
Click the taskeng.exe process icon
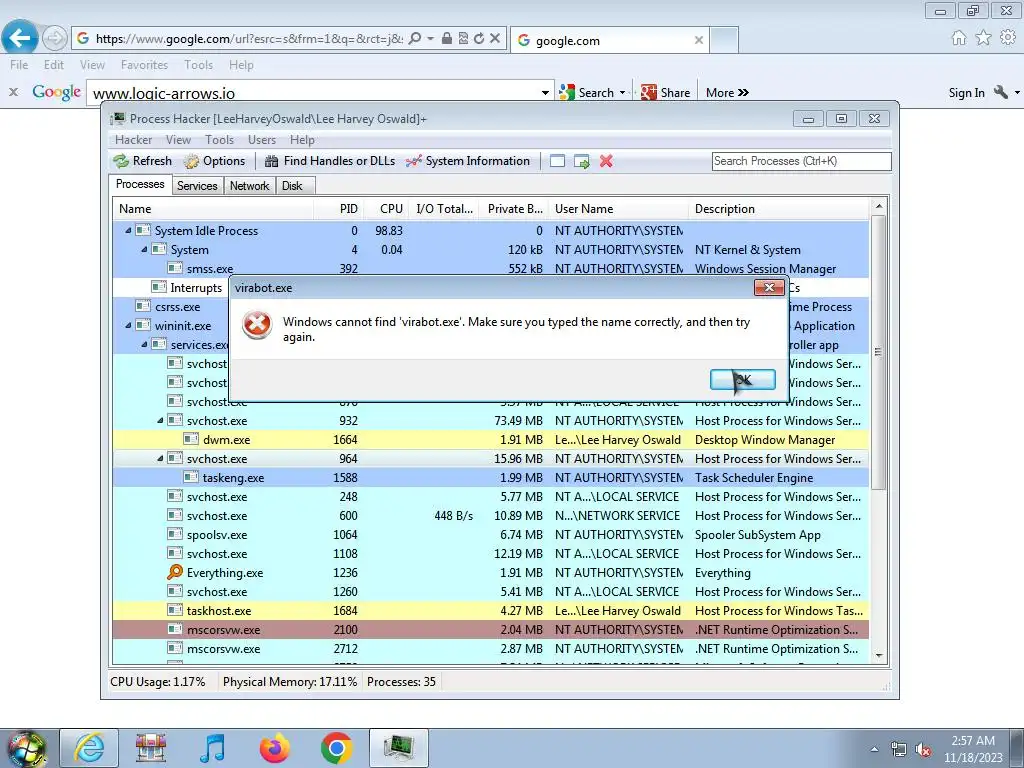191,477
